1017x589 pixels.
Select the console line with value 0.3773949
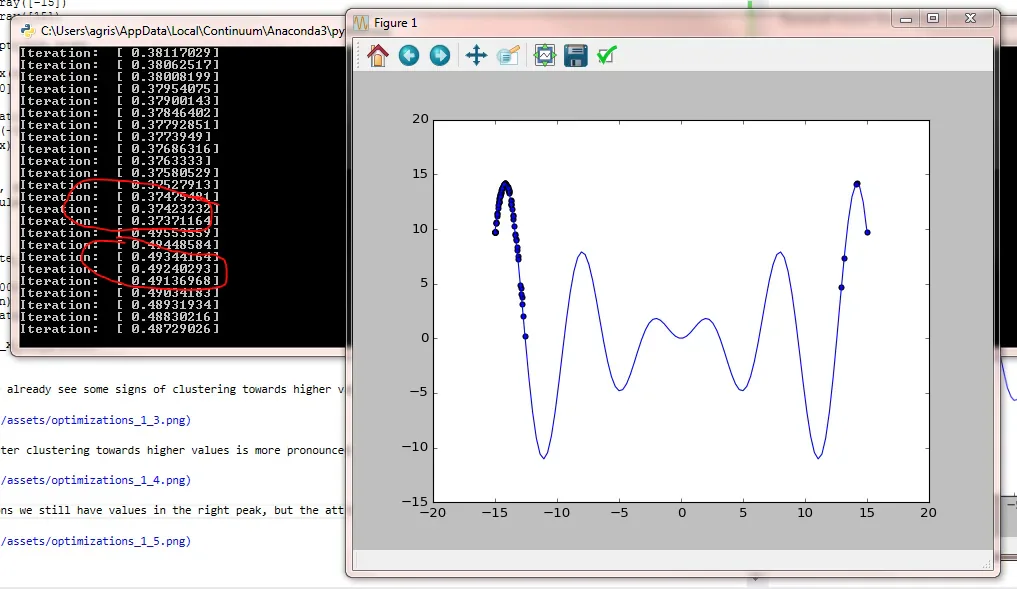coord(115,137)
